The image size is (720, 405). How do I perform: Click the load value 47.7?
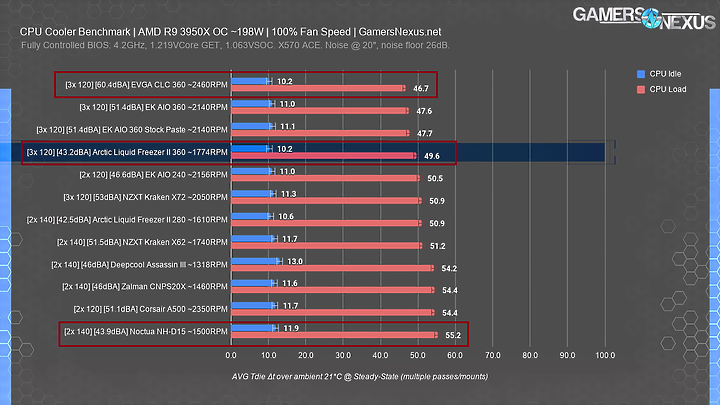point(424,134)
